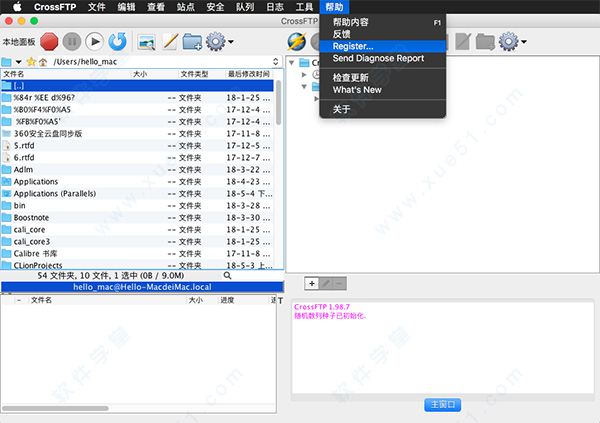The image size is (600, 423).
Task: Click the pencil edit file icon
Action: pyautogui.click(x=170, y=41)
